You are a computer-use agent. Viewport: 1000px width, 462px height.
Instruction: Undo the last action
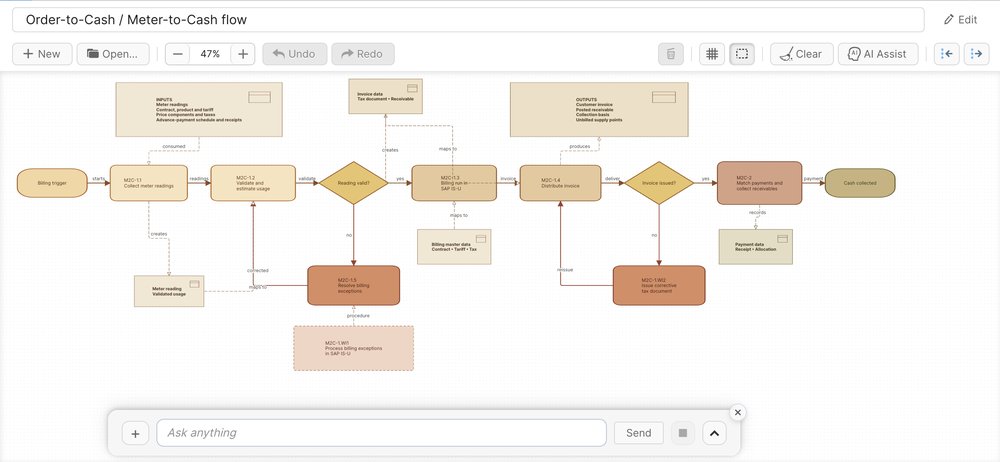(x=295, y=54)
